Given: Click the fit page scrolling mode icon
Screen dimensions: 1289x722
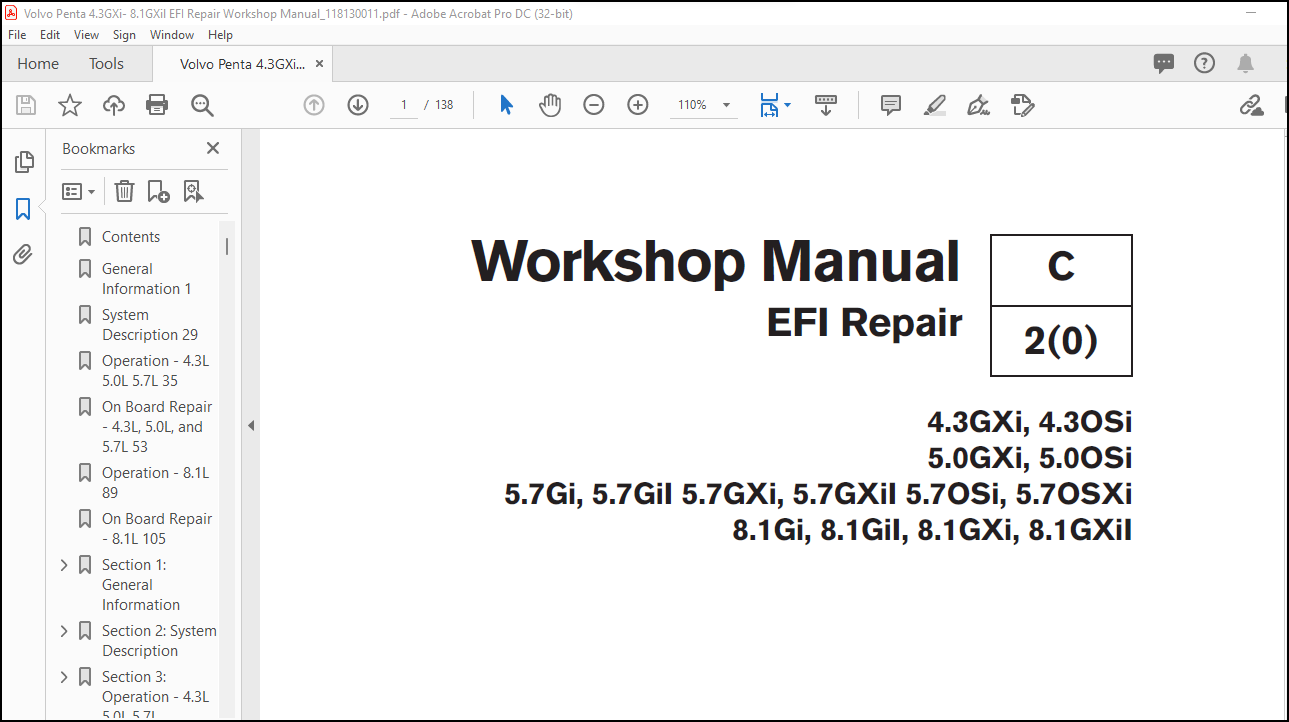Looking at the screenshot, I should click(x=769, y=105).
